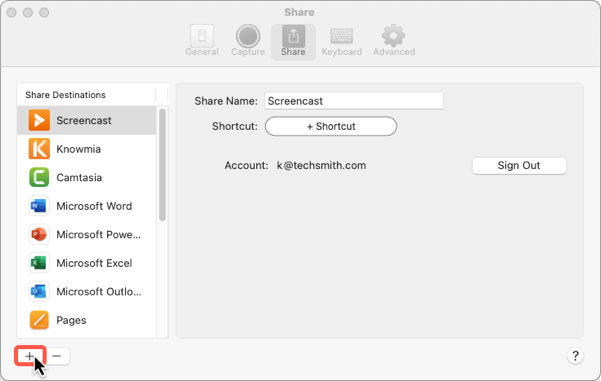Select Camtasia destination row text
This screenshot has height=381, width=601.
tap(79, 177)
